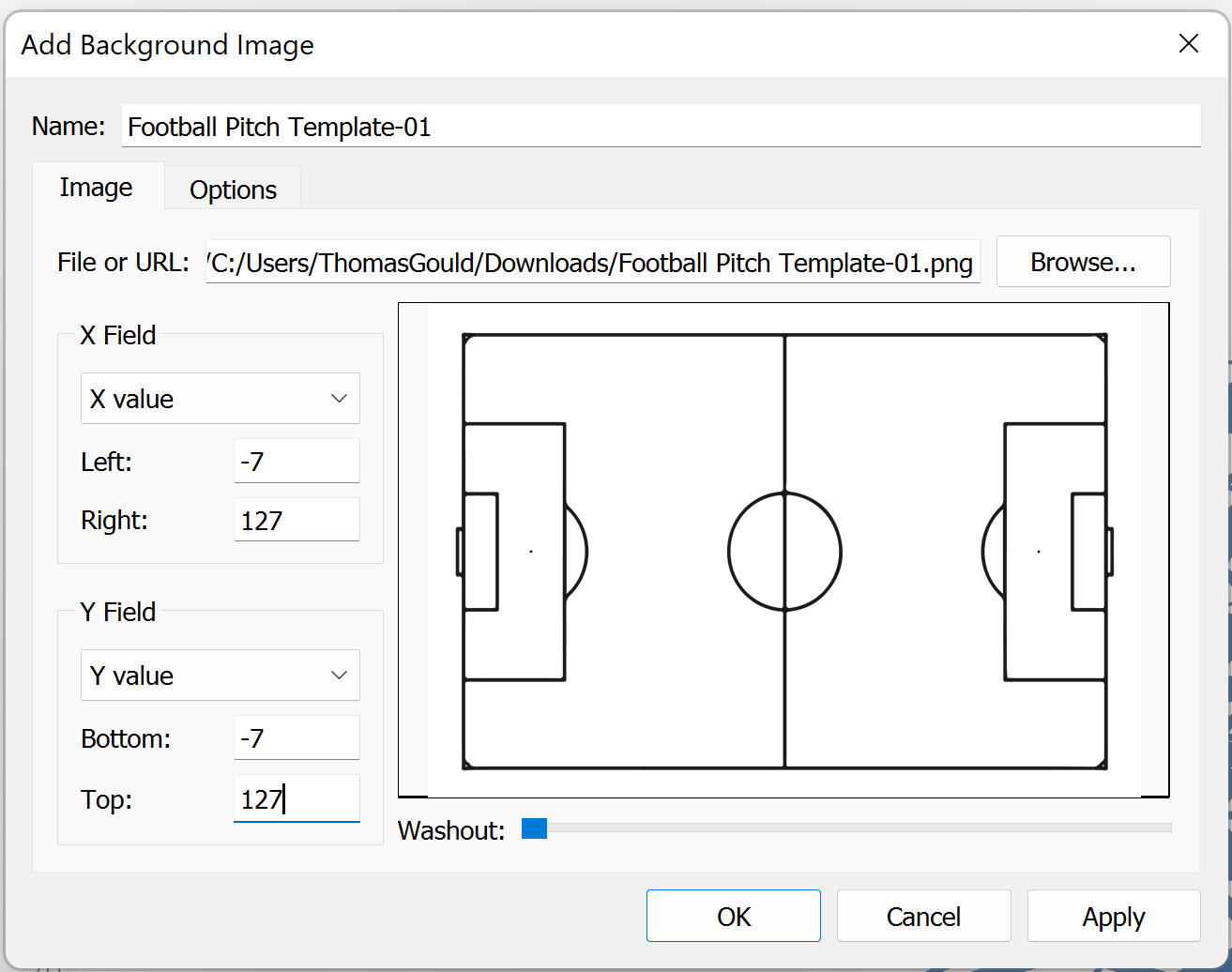The width and height of the screenshot is (1232, 972).
Task: Confirm with the OK button
Action: tap(734, 917)
